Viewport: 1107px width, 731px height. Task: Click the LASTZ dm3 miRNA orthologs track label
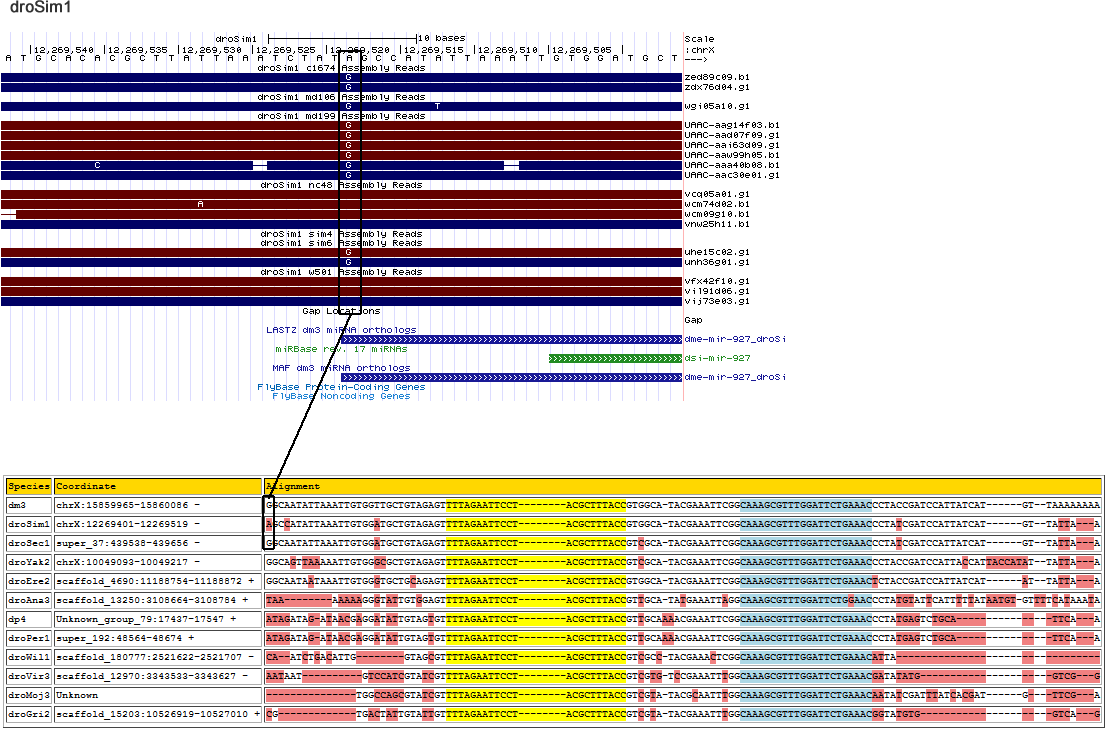[341, 330]
